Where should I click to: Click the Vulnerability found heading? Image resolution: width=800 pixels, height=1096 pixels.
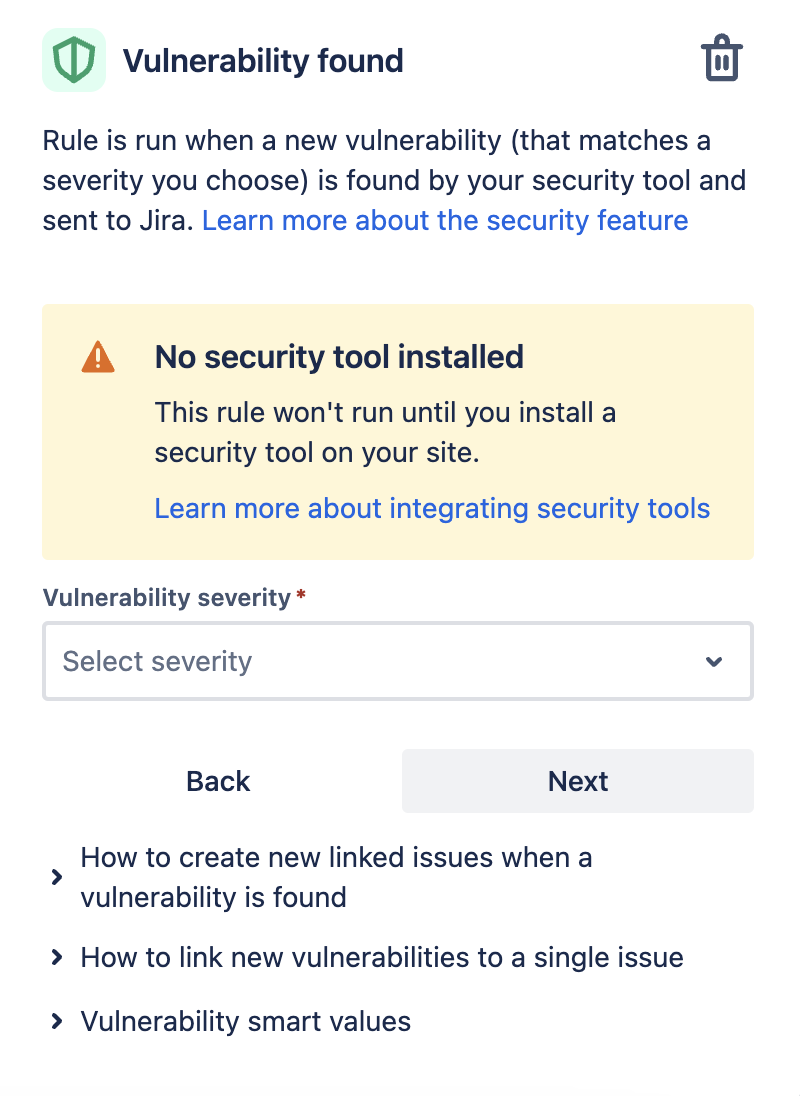pyautogui.click(x=263, y=61)
